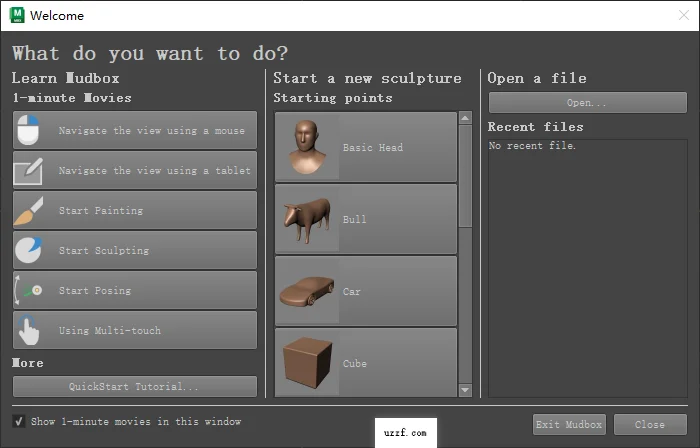Click the Mudbox logo in title bar
Viewport: 700px width, 448px height.
[x=17, y=15]
